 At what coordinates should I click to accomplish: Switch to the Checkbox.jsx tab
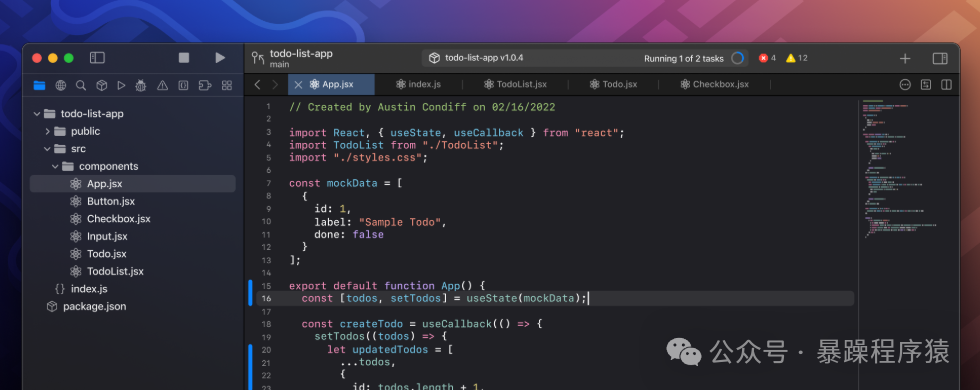click(x=714, y=84)
